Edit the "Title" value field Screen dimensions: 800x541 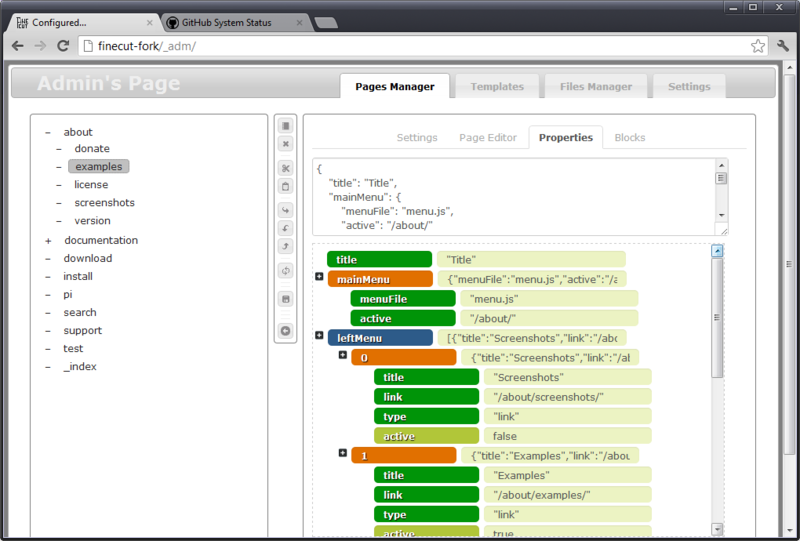pyautogui.click(x=531, y=259)
